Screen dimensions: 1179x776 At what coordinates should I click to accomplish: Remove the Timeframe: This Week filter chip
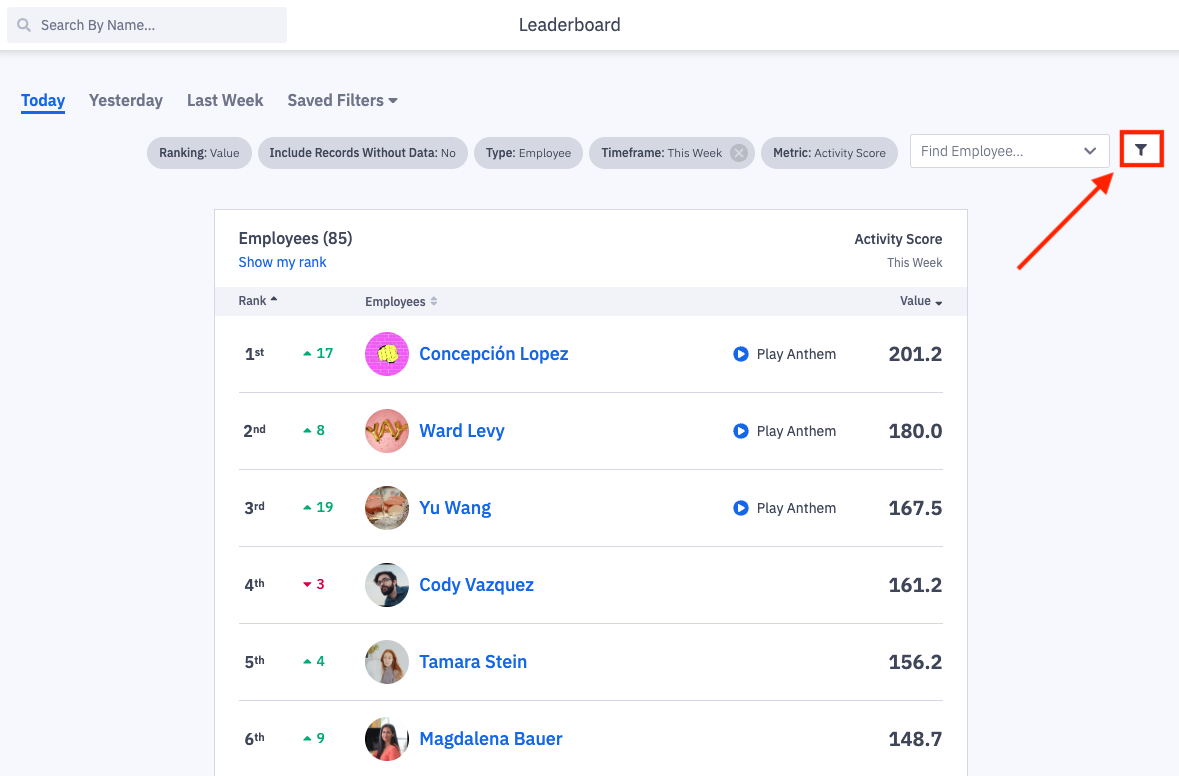(738, 153)
